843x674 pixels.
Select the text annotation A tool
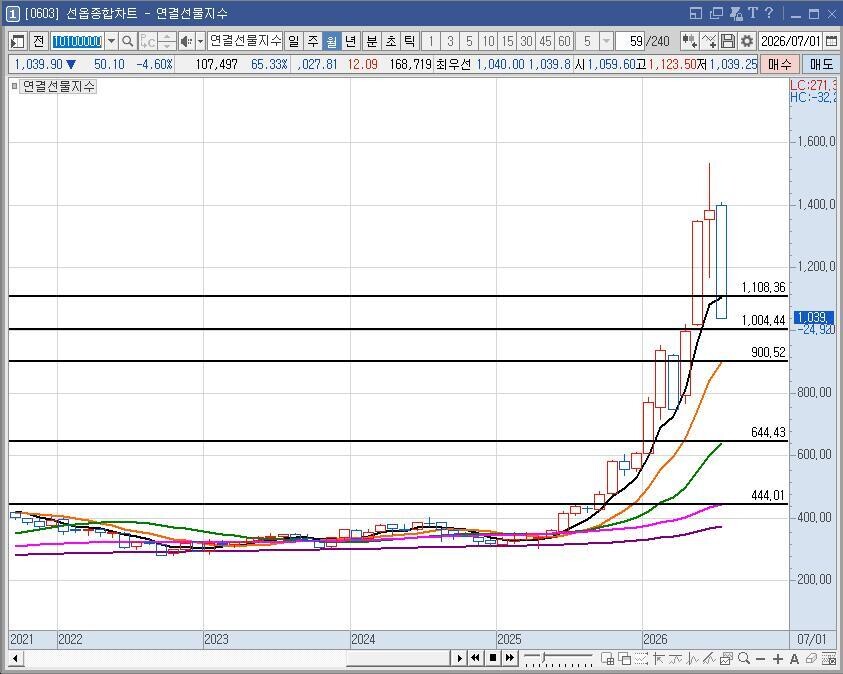tap(794, 658)
